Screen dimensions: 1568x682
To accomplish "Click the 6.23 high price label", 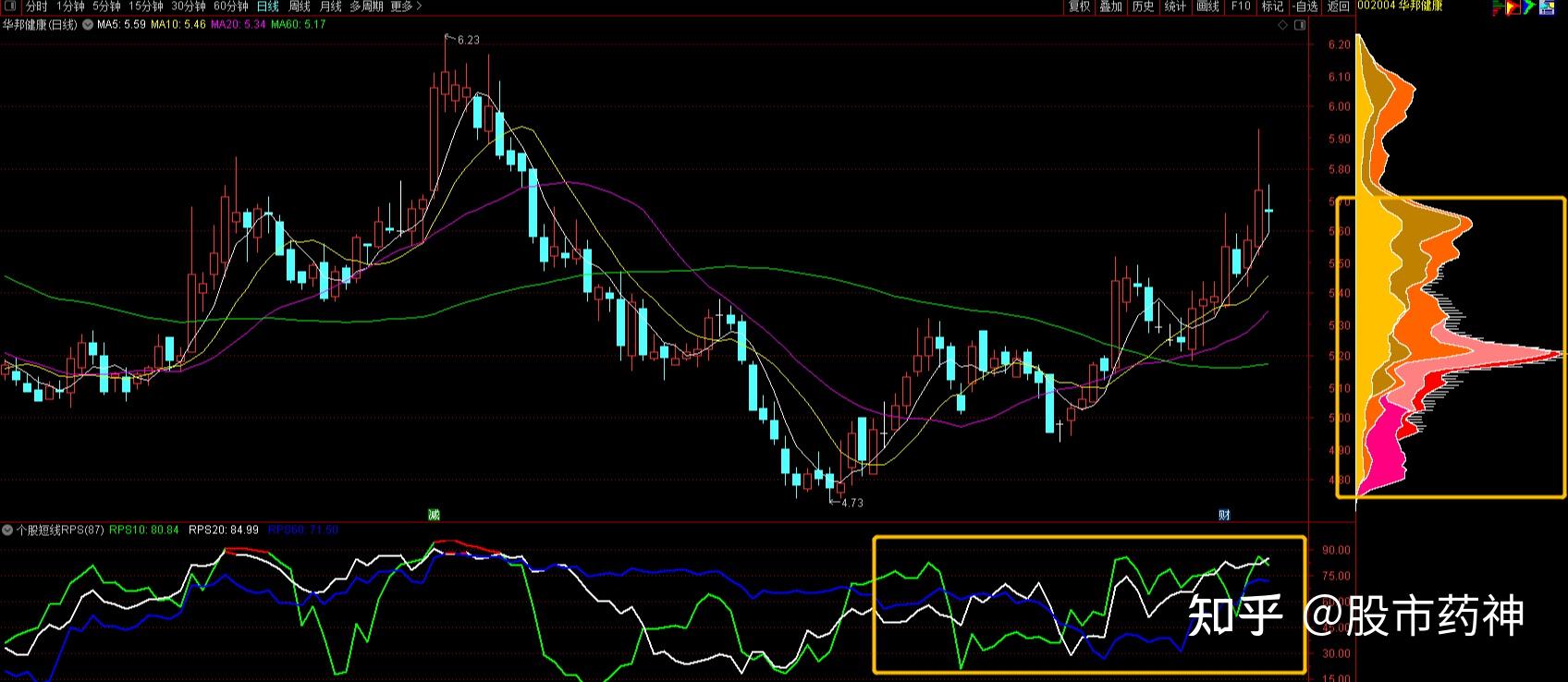I will click(469, 40).
